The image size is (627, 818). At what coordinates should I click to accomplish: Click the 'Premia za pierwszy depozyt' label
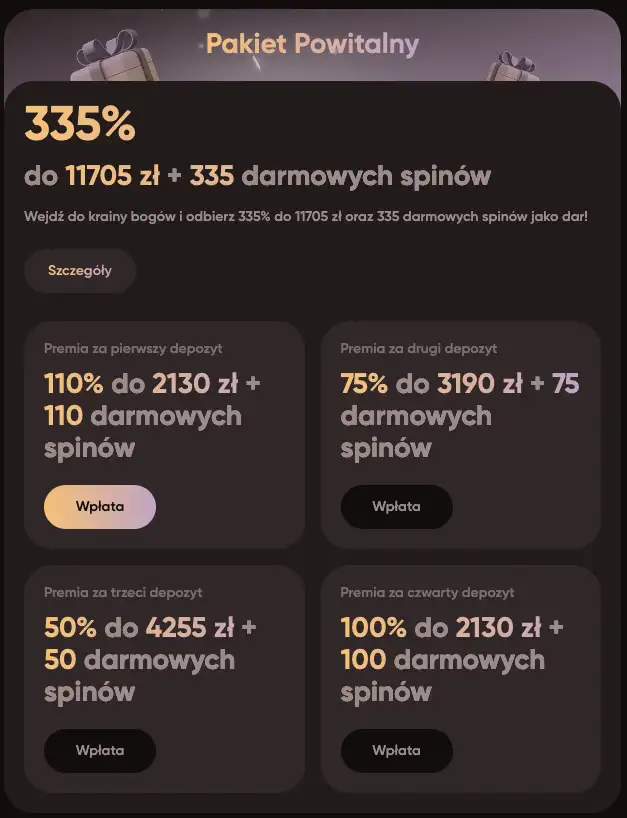pyautogui.click(x=133, y=349)
